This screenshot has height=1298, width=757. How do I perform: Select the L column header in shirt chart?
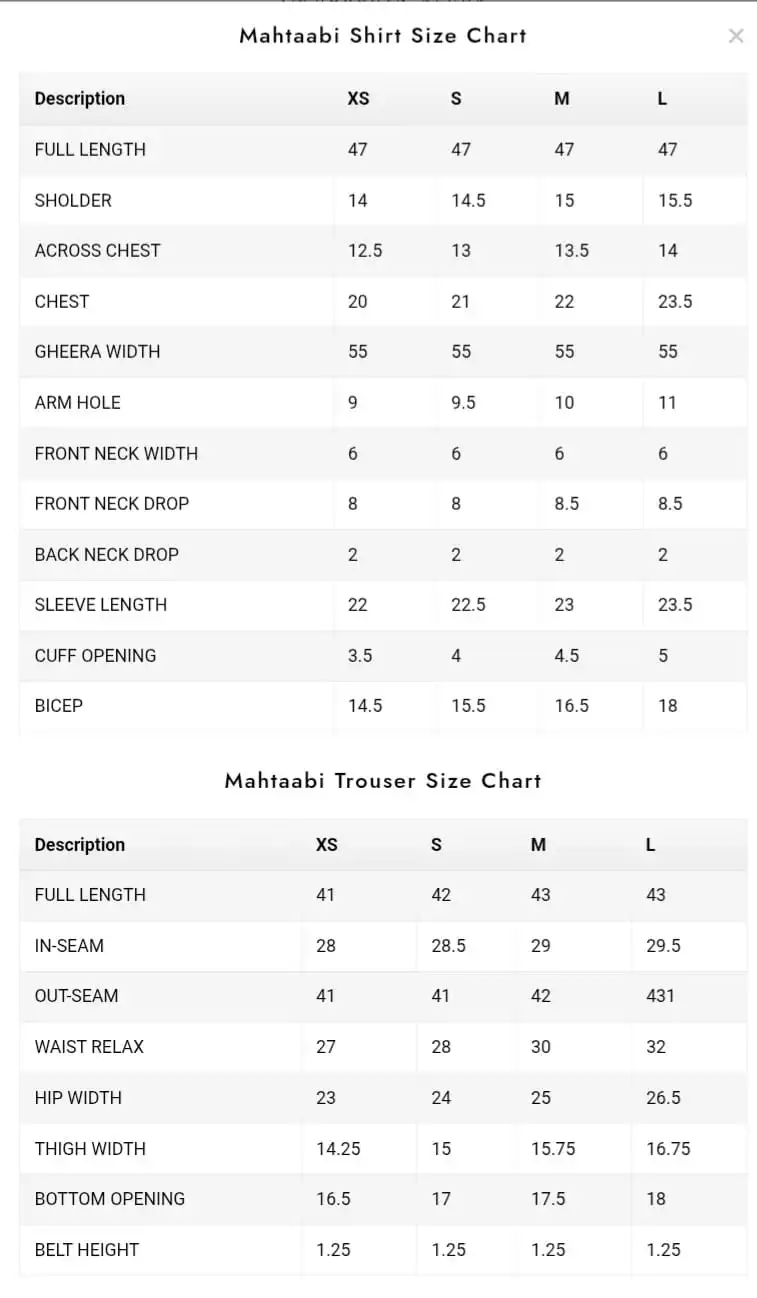pyautogui.click(x=662, y=98)
